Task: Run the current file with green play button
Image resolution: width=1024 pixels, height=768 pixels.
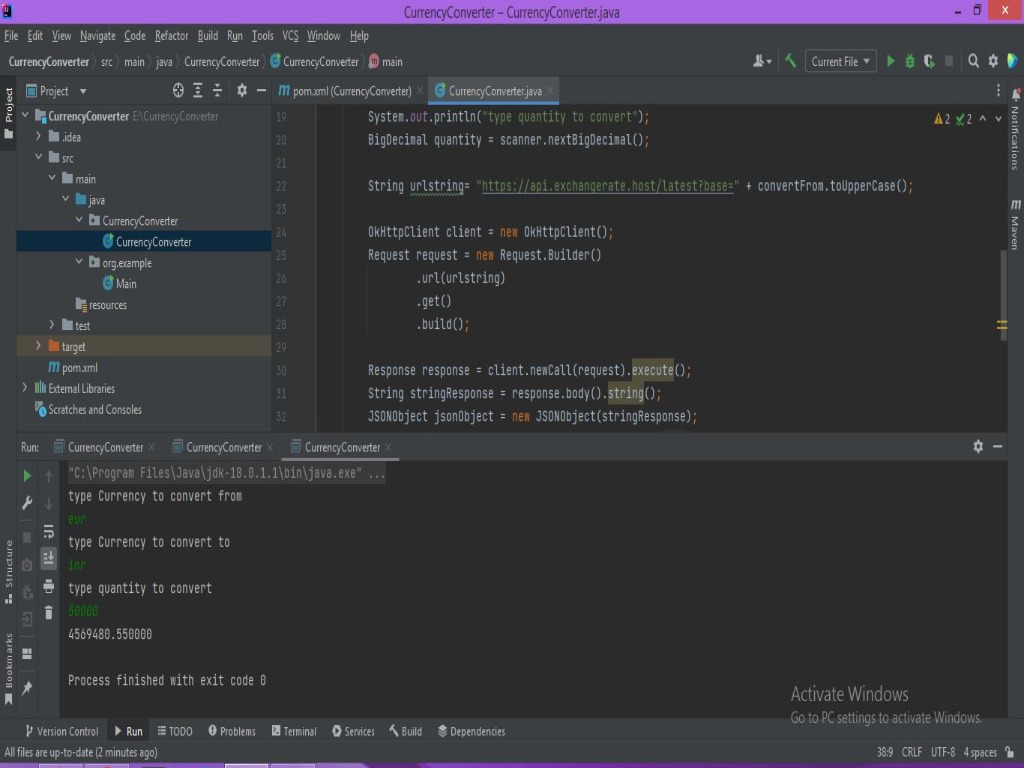Action: (890, 61)
